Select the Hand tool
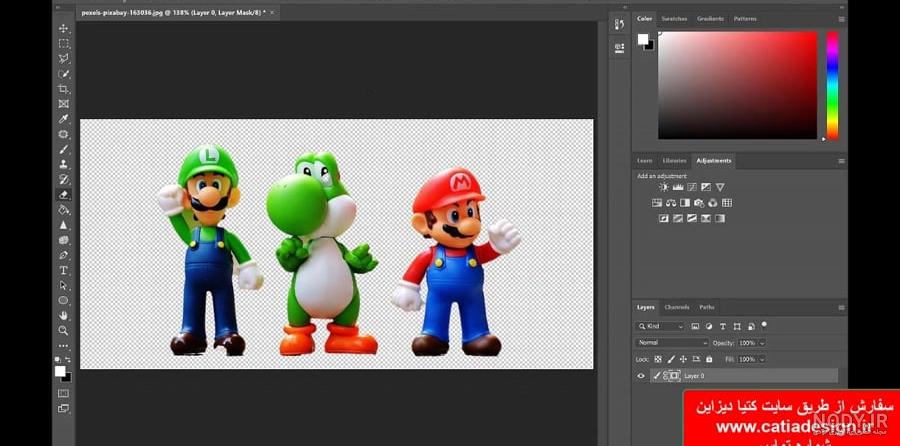Screen dimensions: 900x446 [x=64, y=315]
